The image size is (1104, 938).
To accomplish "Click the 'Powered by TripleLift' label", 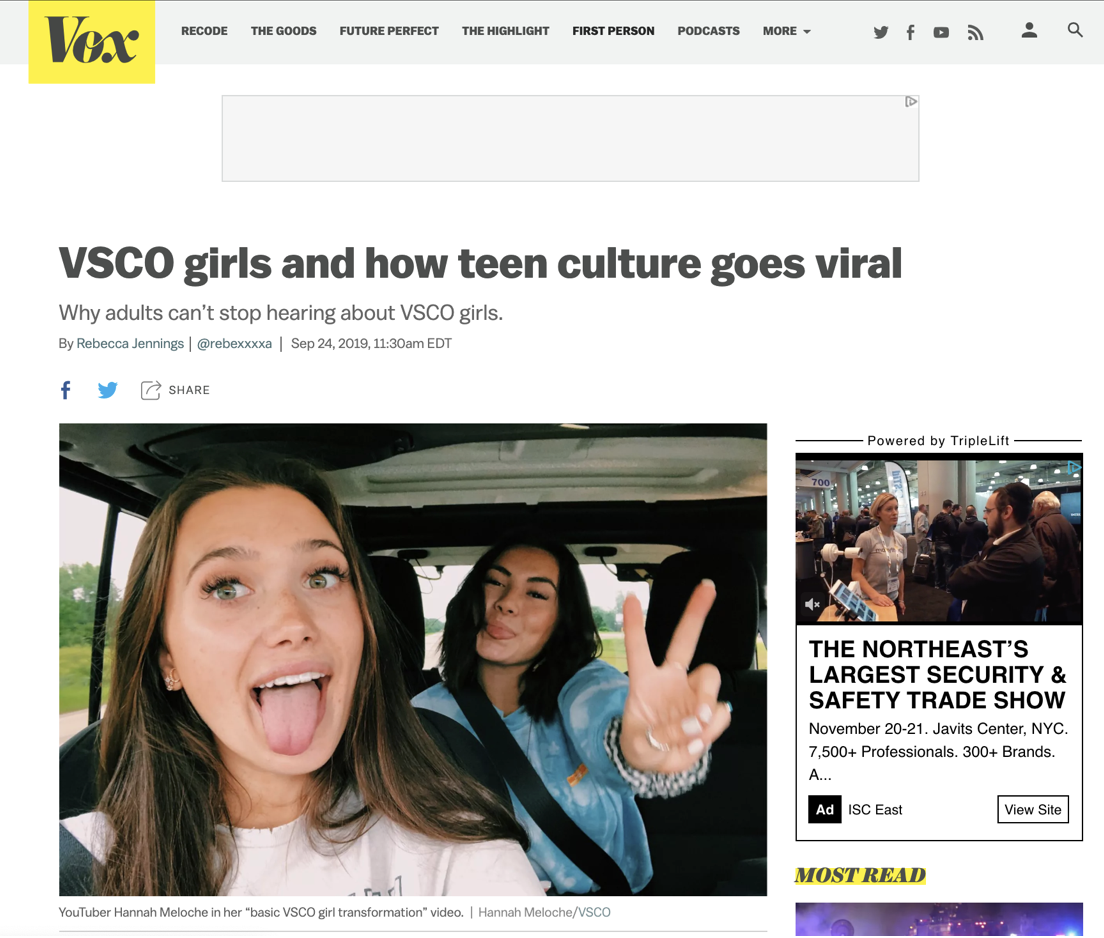I will [939, 441].
